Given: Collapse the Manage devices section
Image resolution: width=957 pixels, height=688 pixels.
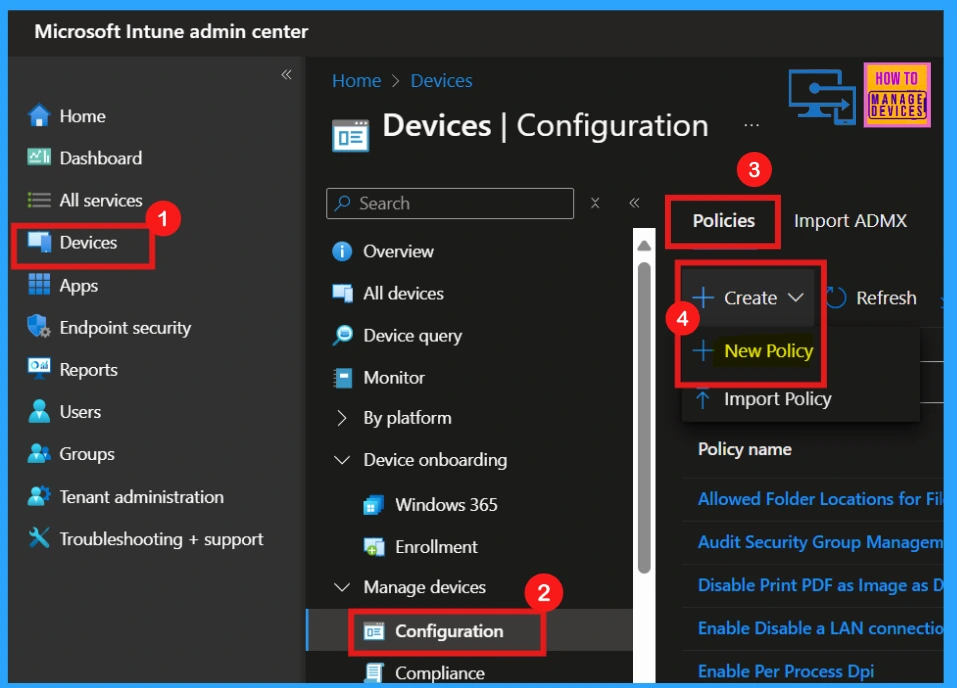Looking at the screenshot, I should coord(342,587).
